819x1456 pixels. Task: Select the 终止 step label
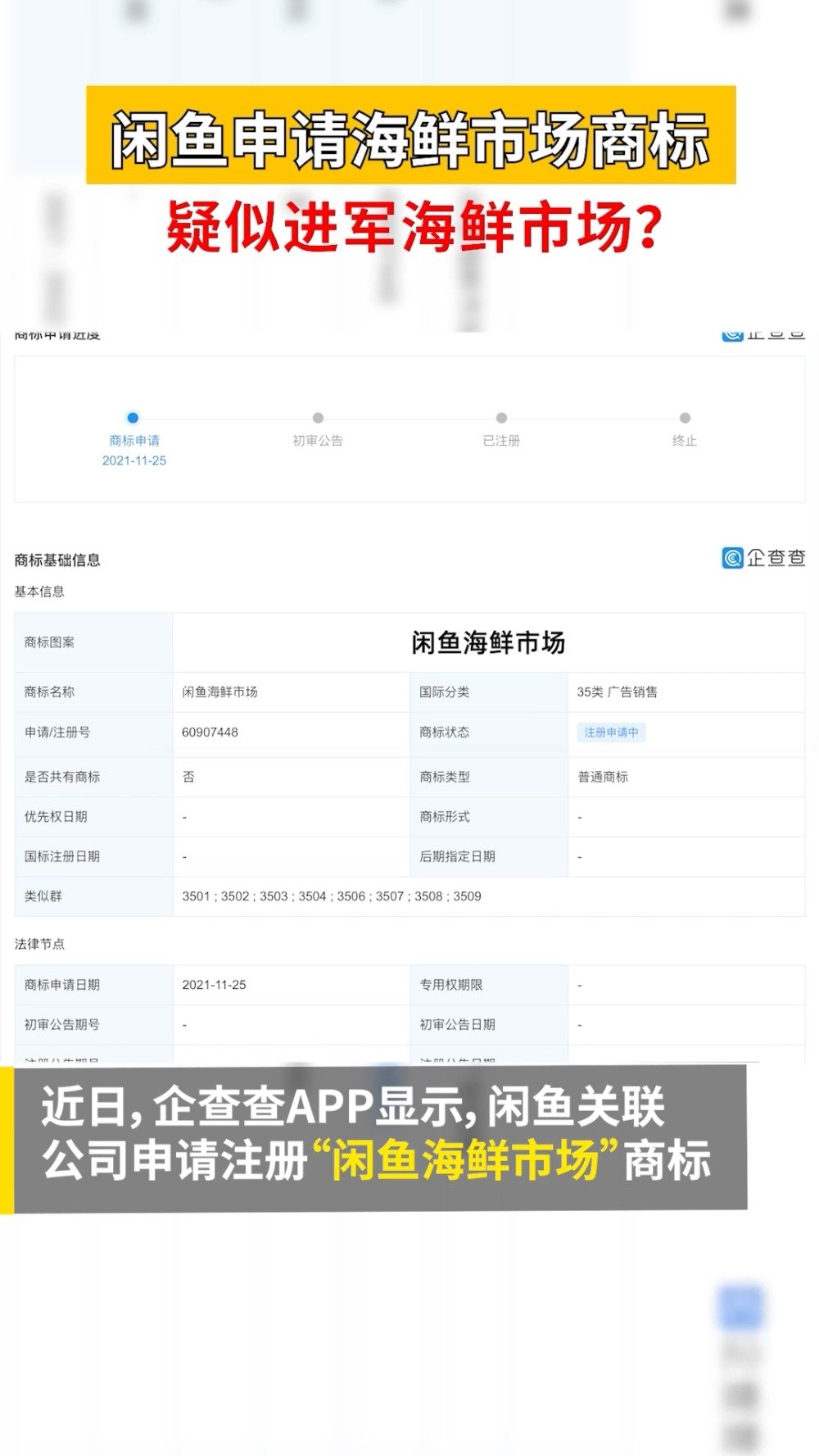point(685,441)
